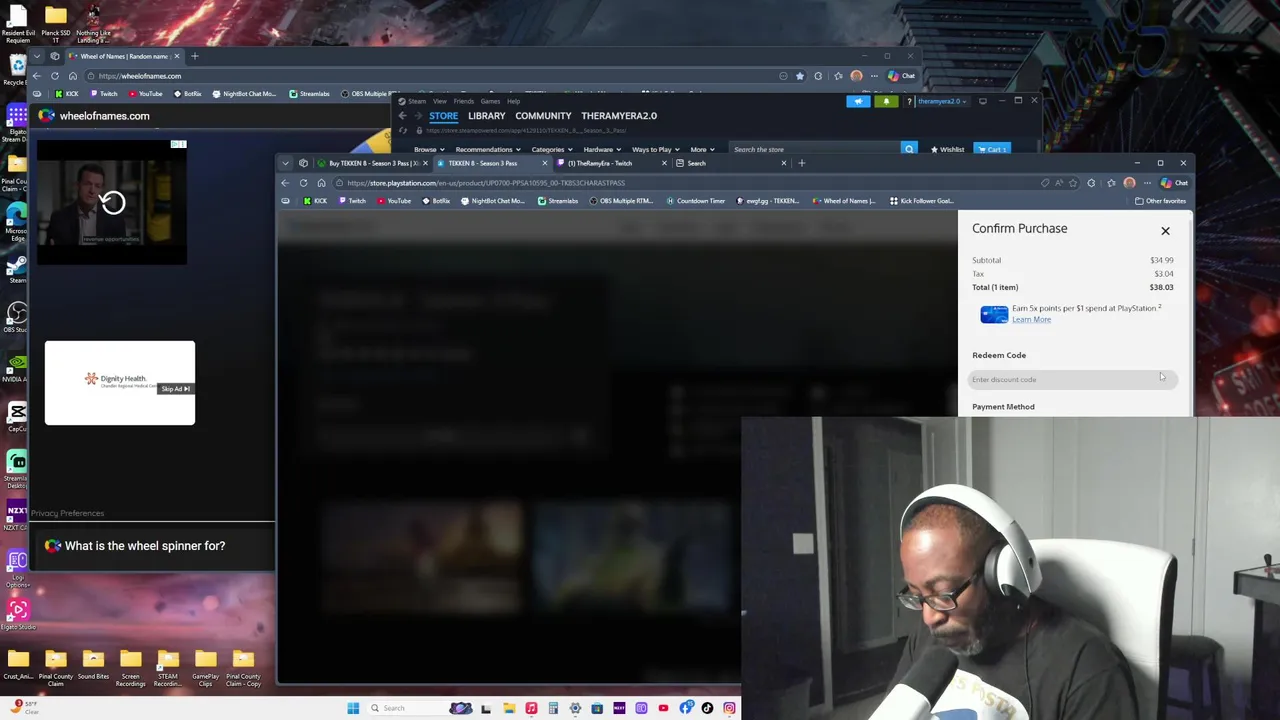The height and width of the screenshot is (720, 1280).
Task: Open Privacy Preferences on wheelofnames page
Action: point(67,513)
